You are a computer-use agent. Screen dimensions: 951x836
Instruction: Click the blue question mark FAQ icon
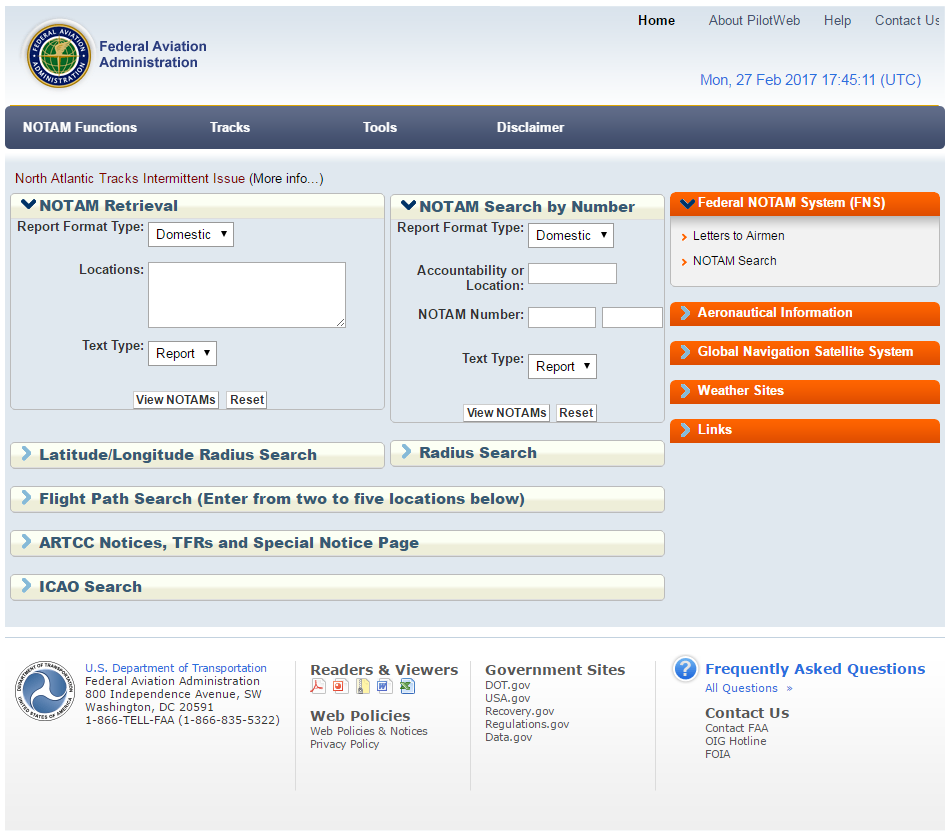click(685, 669)
